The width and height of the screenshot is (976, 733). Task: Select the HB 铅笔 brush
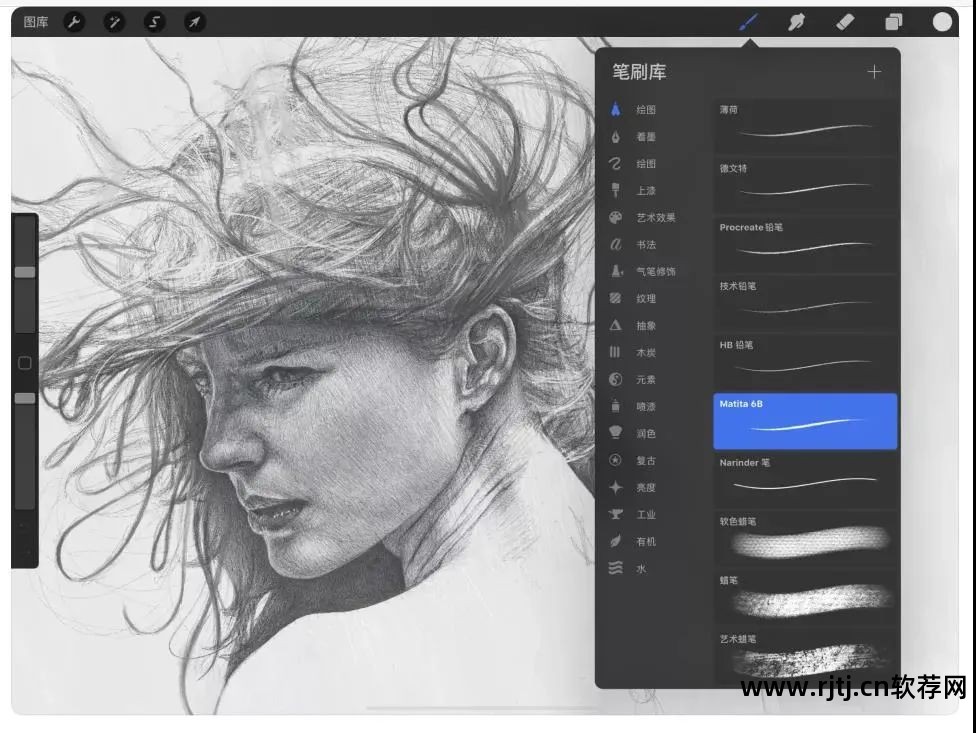pyautogui.click(x=805, y=360)
